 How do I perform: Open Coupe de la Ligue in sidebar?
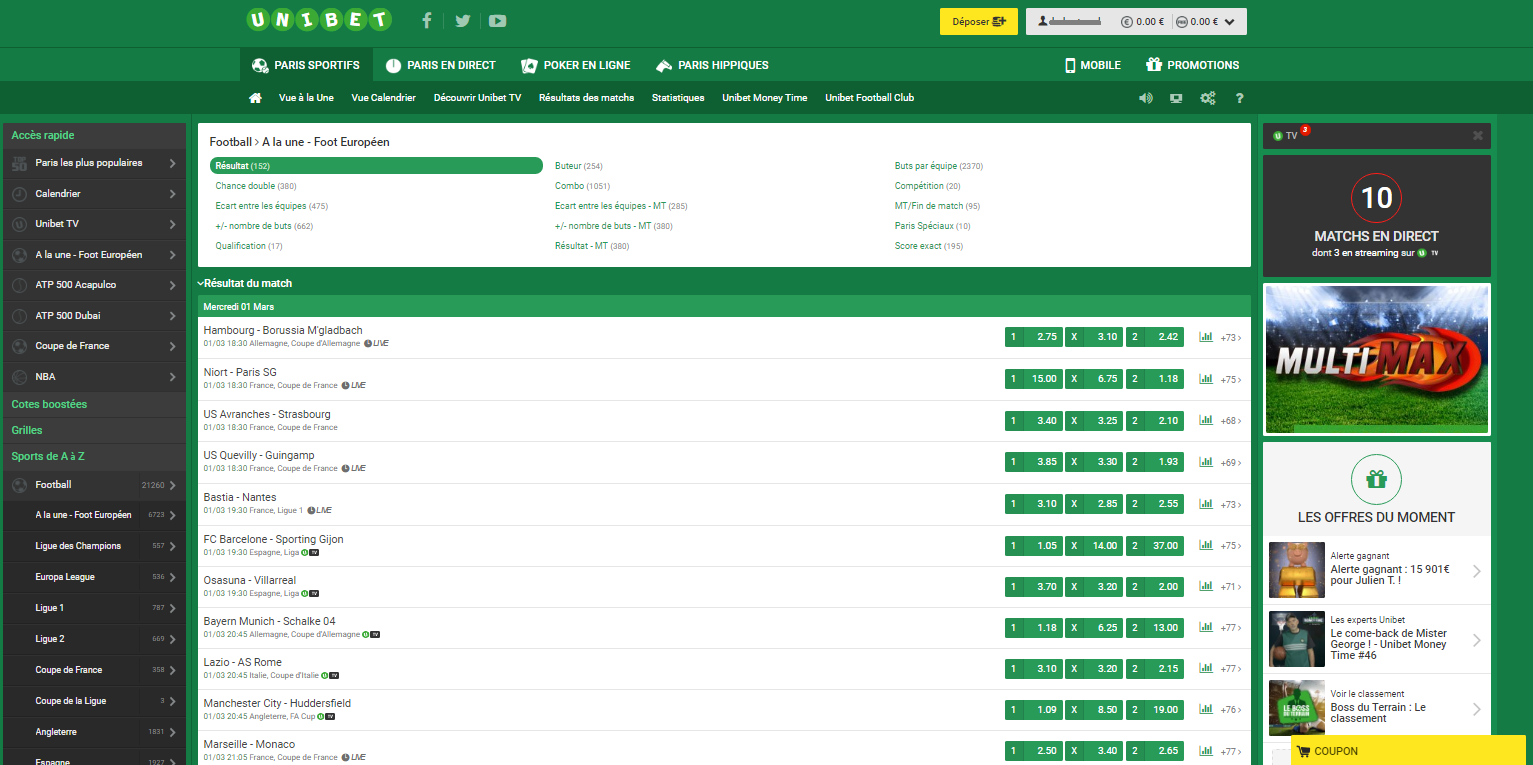pyautogui.click(x=94, y=701)
